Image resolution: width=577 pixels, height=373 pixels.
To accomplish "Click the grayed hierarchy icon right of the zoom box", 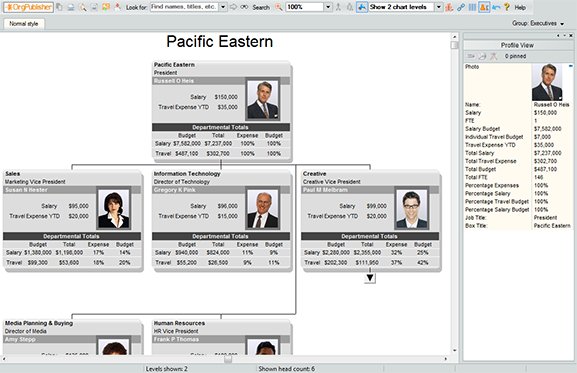I will (x=338, y=7).
